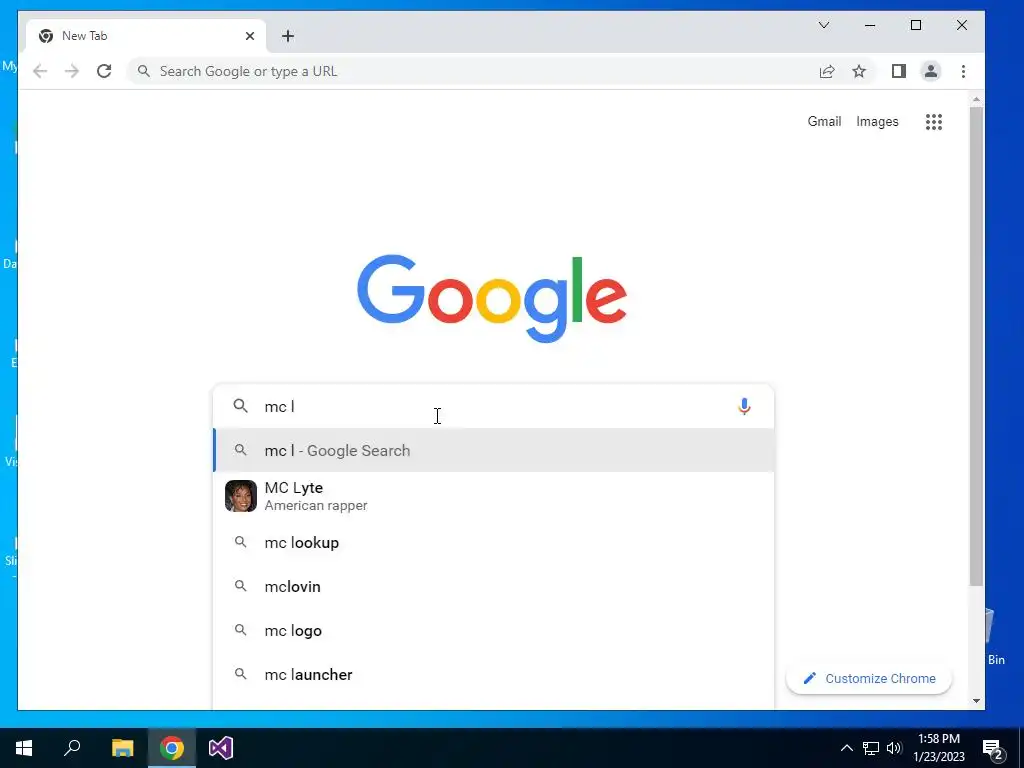Click the Google search box text
The height and width of the screenshot is (768, 1024).
280,406
